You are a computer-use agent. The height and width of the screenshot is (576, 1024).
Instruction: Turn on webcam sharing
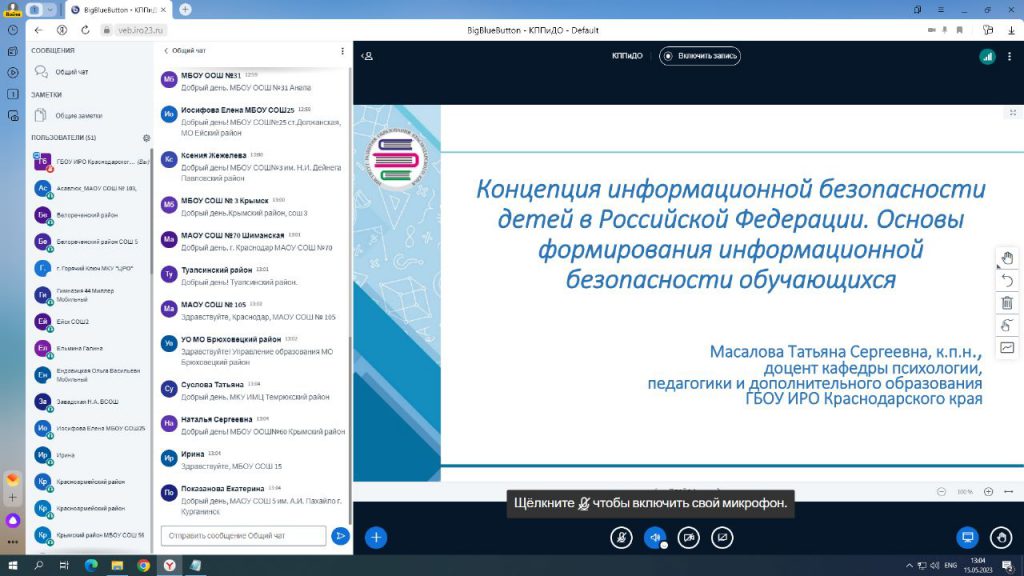688,537
